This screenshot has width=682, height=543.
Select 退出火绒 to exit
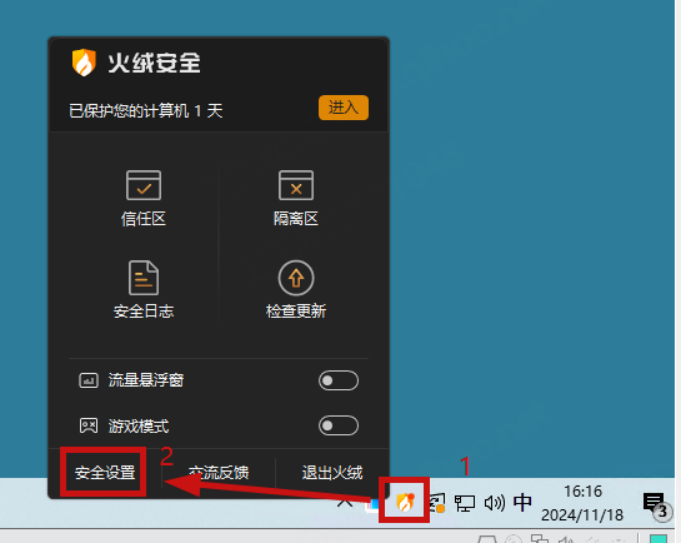pos(332,473)
